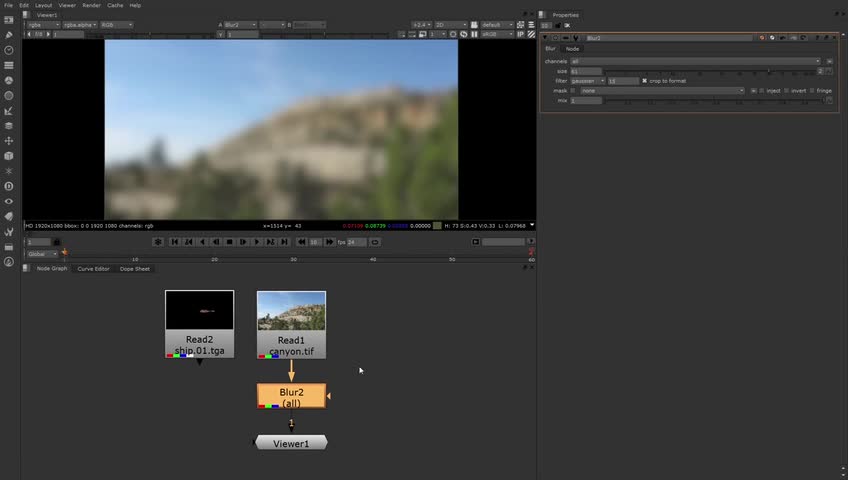Select the Read2 ship.01.tga node
This screenshot has width=848, height=480.
point(200,324)
